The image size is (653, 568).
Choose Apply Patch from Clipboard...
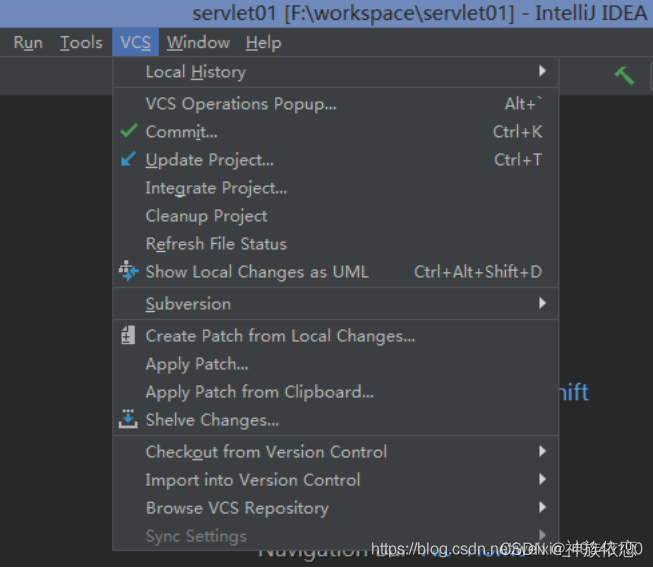click(x=336, y=392)
